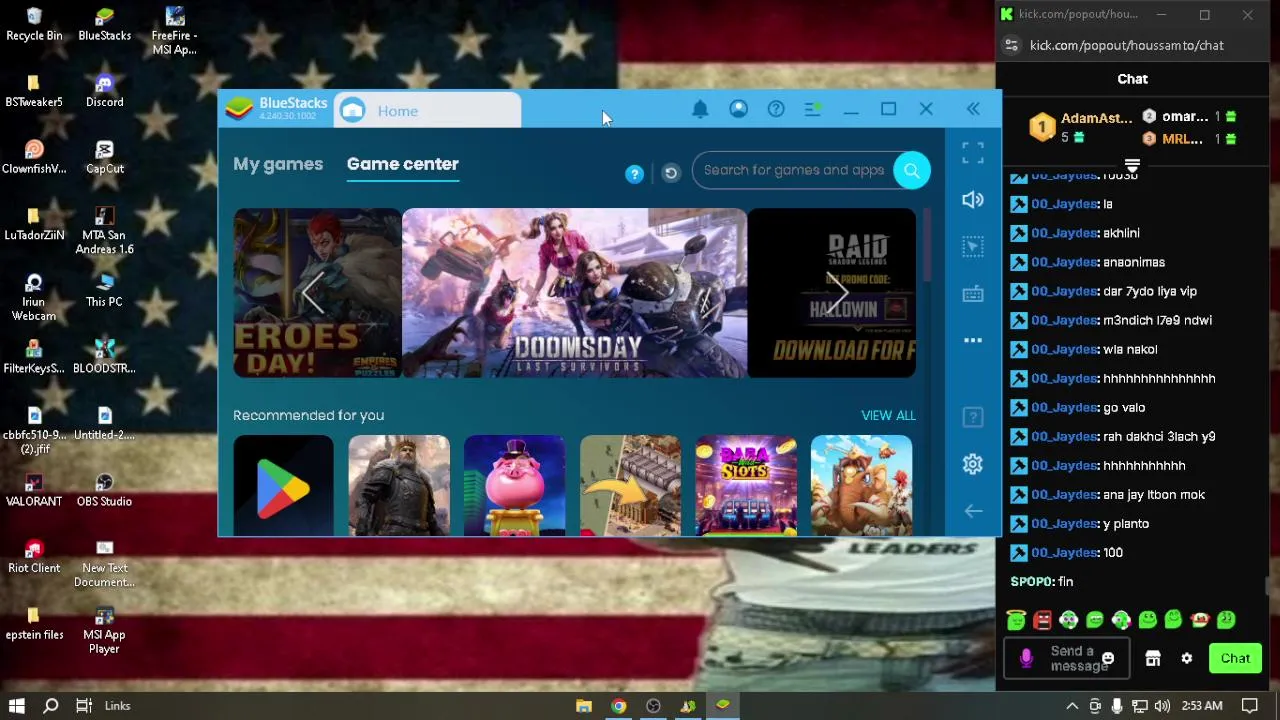Viewport: 1280px width, 720px height.
Task: Open the pink pig recommended game
Action: (514, 485)
